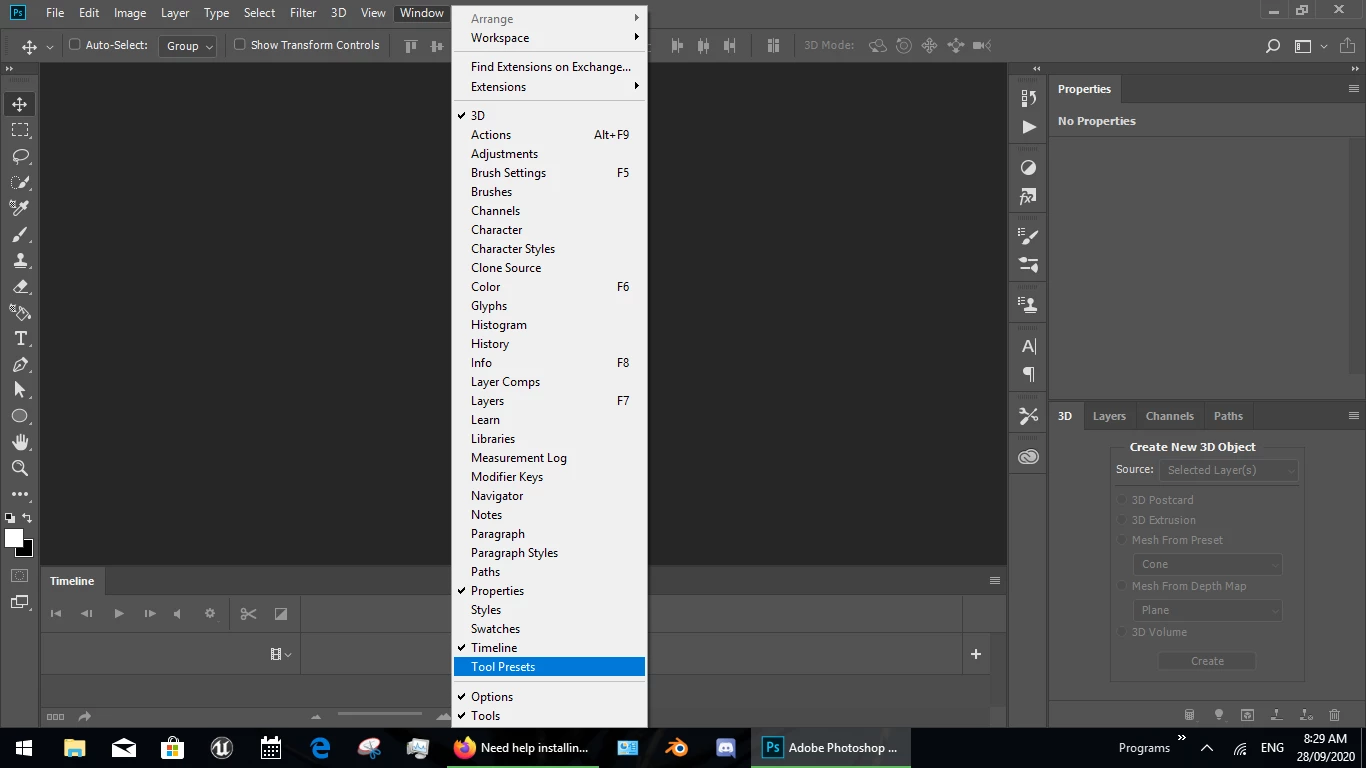Open the Group dropdown in options bar

tap(187, 46)
